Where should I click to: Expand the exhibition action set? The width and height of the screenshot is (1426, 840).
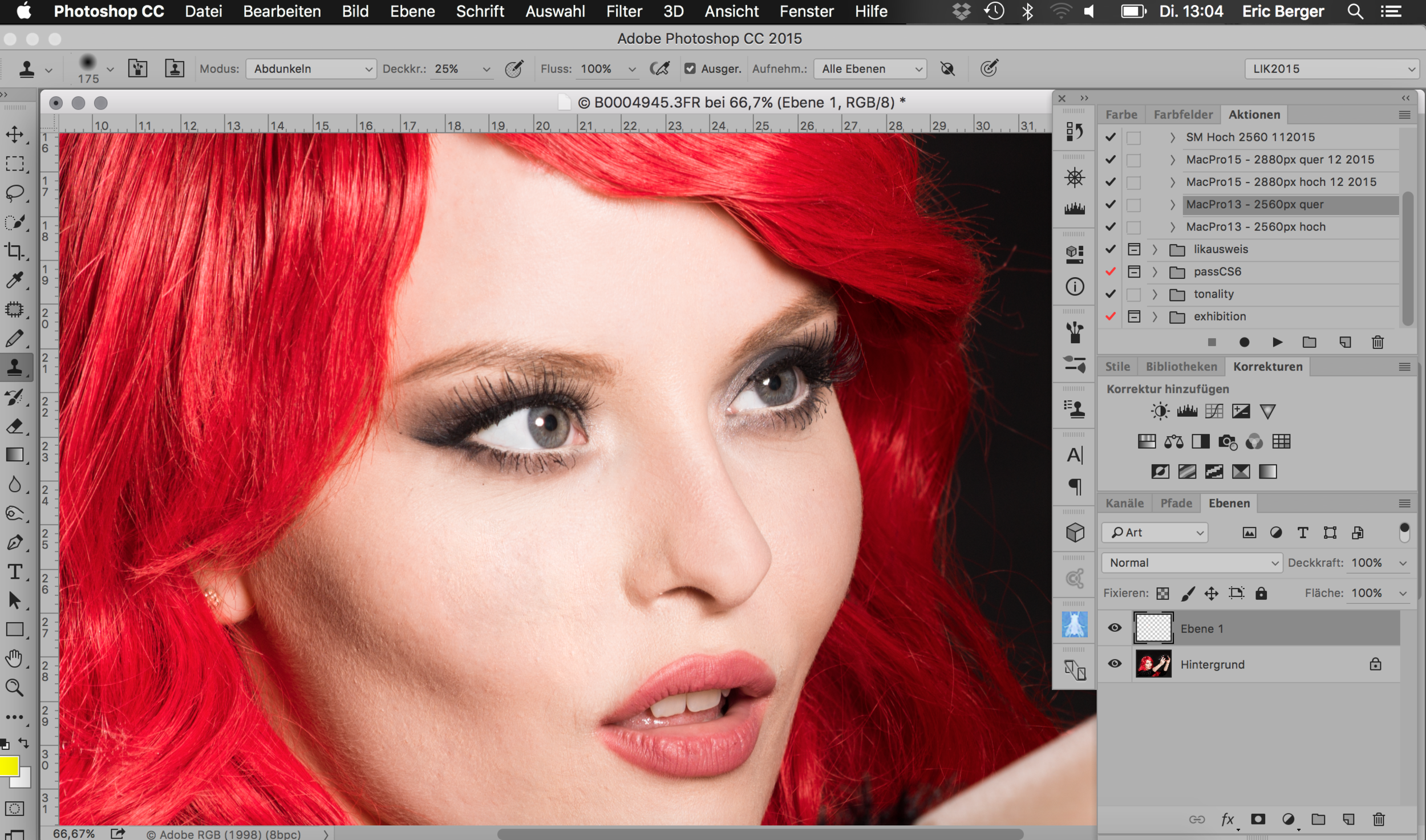click(1154, 317)
